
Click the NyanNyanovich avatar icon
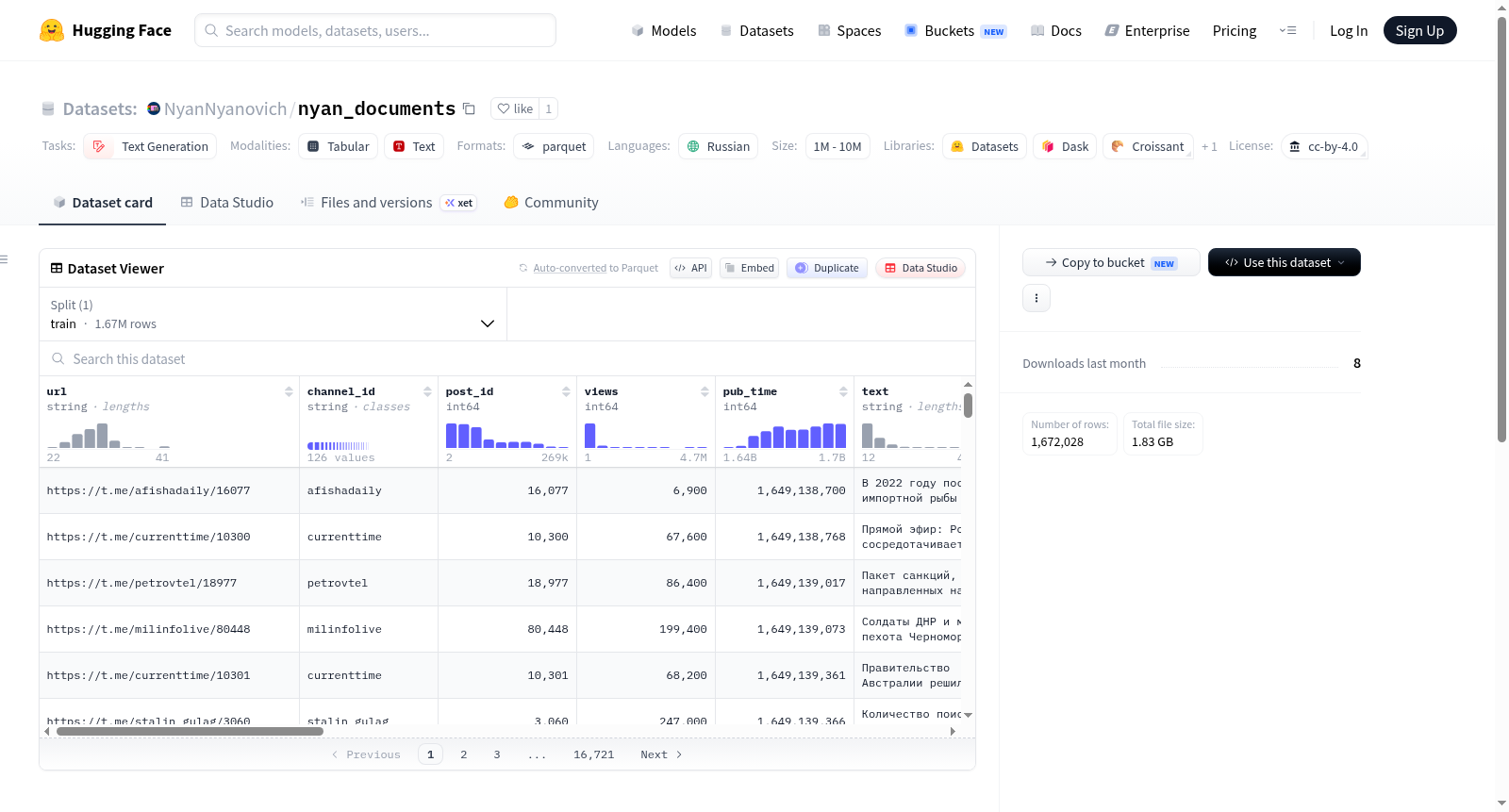pos(154,108)
